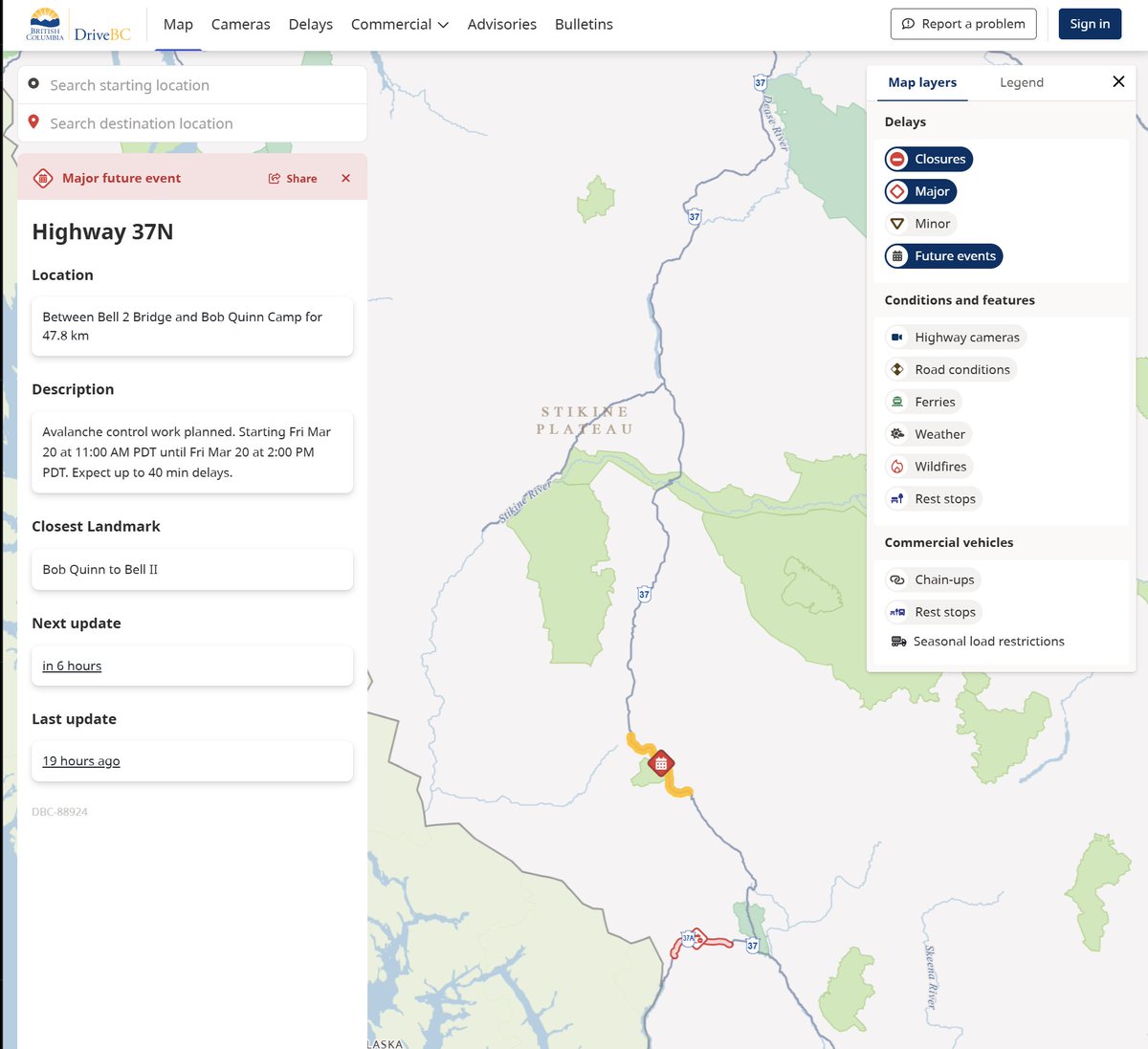Open the Map nav item
This screenshot has width=1148, height=1049.
178,24
